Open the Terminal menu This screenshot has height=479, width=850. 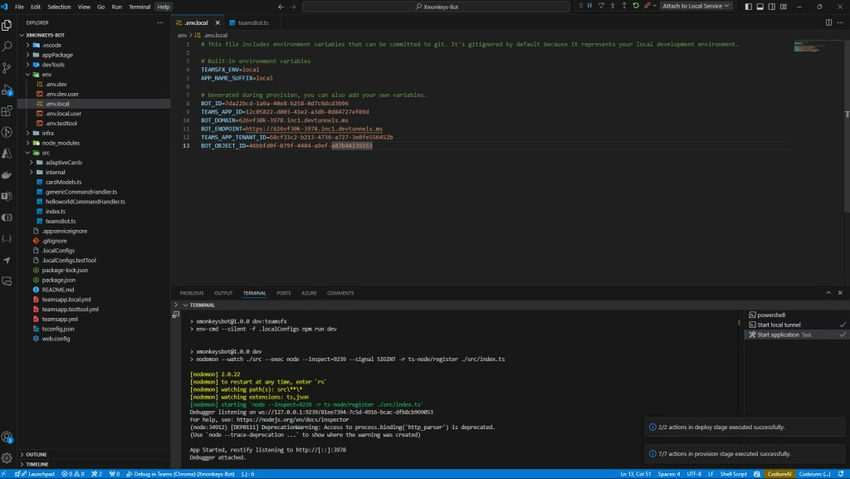click(139, 6)
